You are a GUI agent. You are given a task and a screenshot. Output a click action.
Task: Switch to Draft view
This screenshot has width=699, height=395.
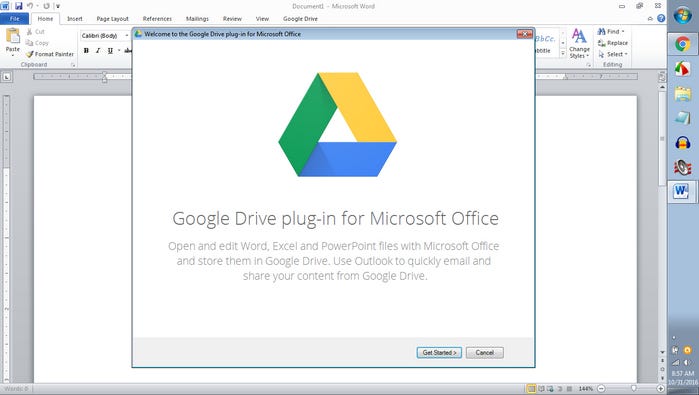click(569, 389)
